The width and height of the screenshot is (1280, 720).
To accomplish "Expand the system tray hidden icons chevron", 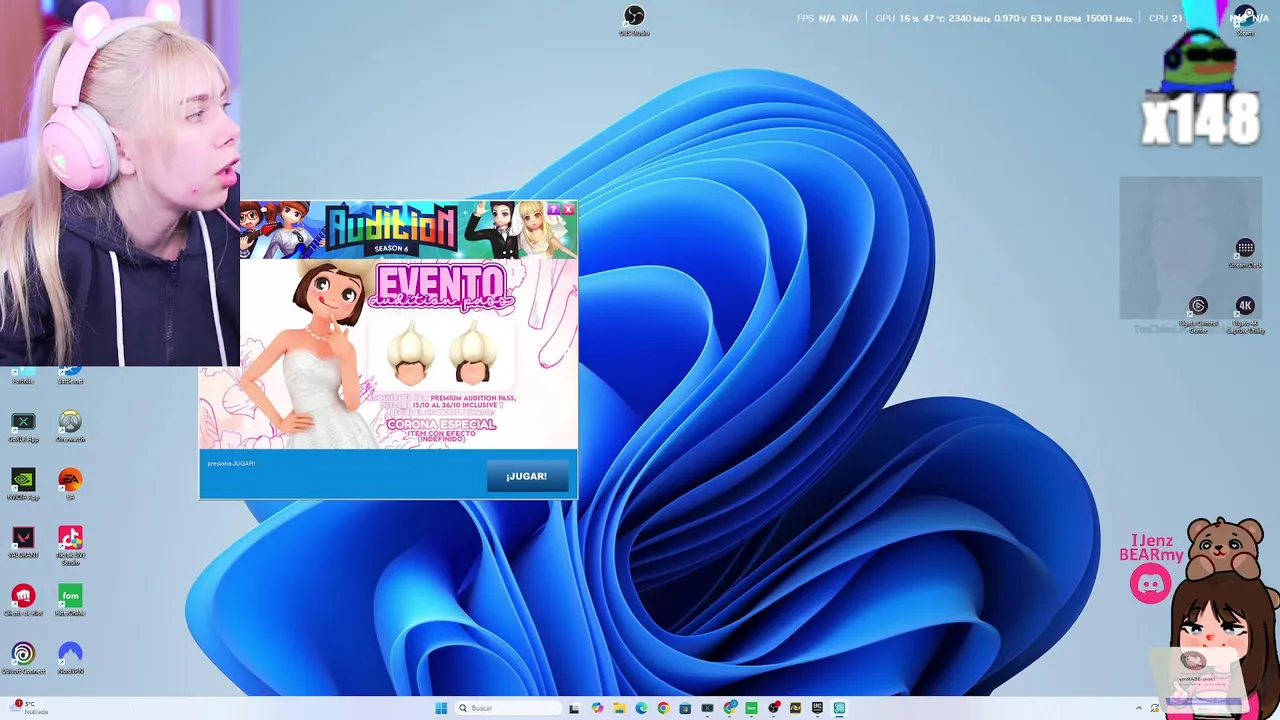I will [1138, 708].
